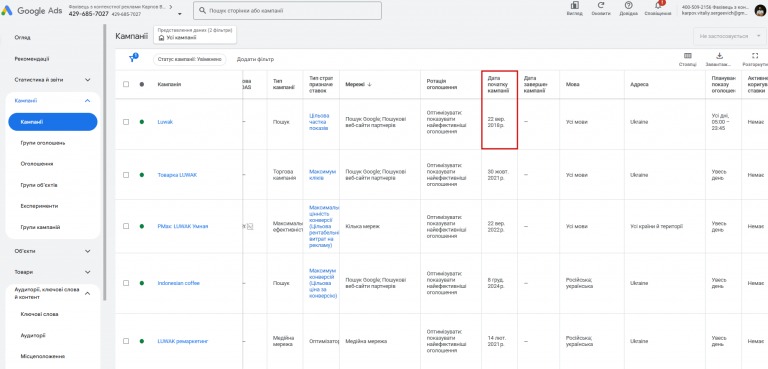Viewport: 768px width, 369px height.
Task: Click the Кілька мереж cell
Action: [x=362, y=226]
